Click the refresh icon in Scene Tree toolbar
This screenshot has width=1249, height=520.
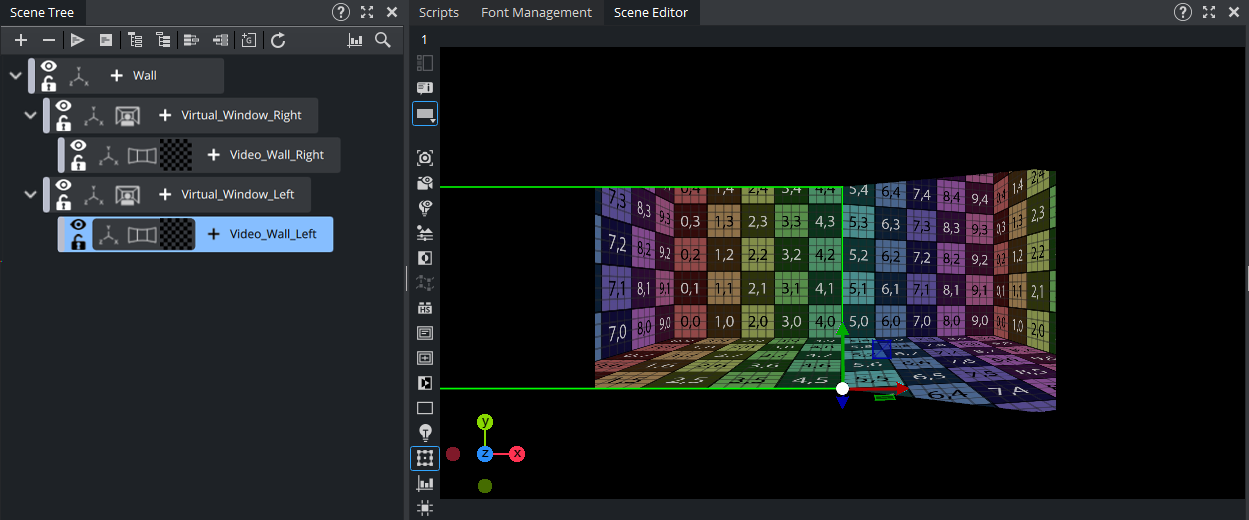[x=279, y=40]
